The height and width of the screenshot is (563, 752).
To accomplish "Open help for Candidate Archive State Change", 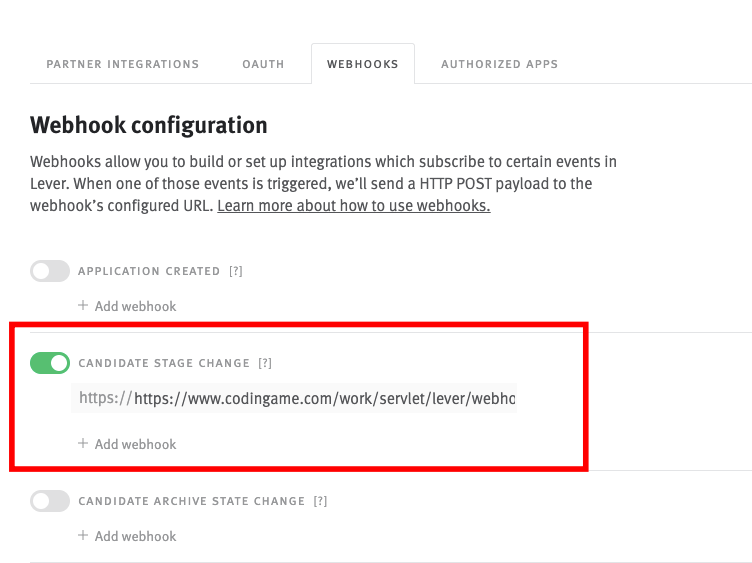I will (320, 501).
